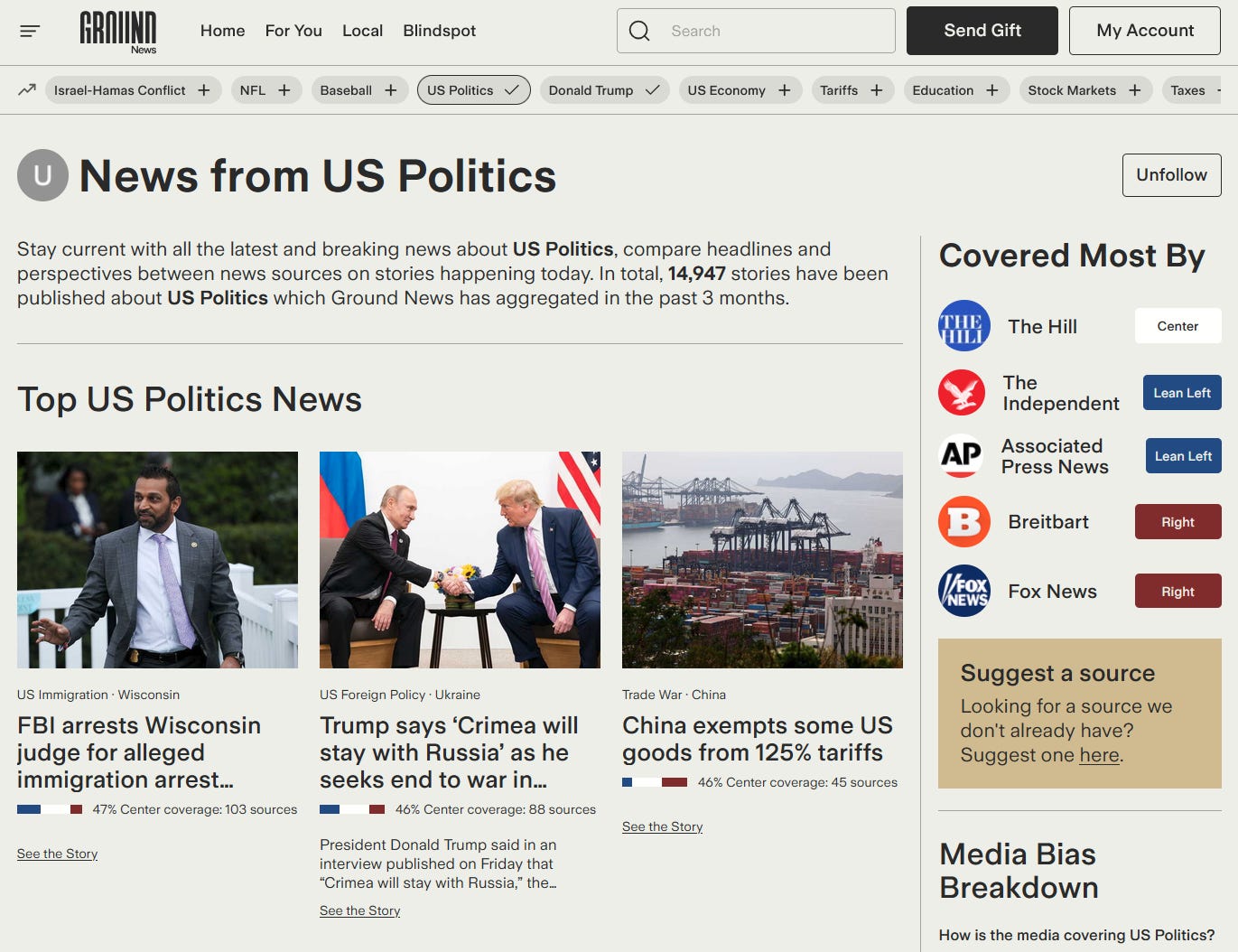Viewport: 1238px width, 952px height.
Task: Click the Ground News logo
Action: pyautogui.click(x=118, y=33)
